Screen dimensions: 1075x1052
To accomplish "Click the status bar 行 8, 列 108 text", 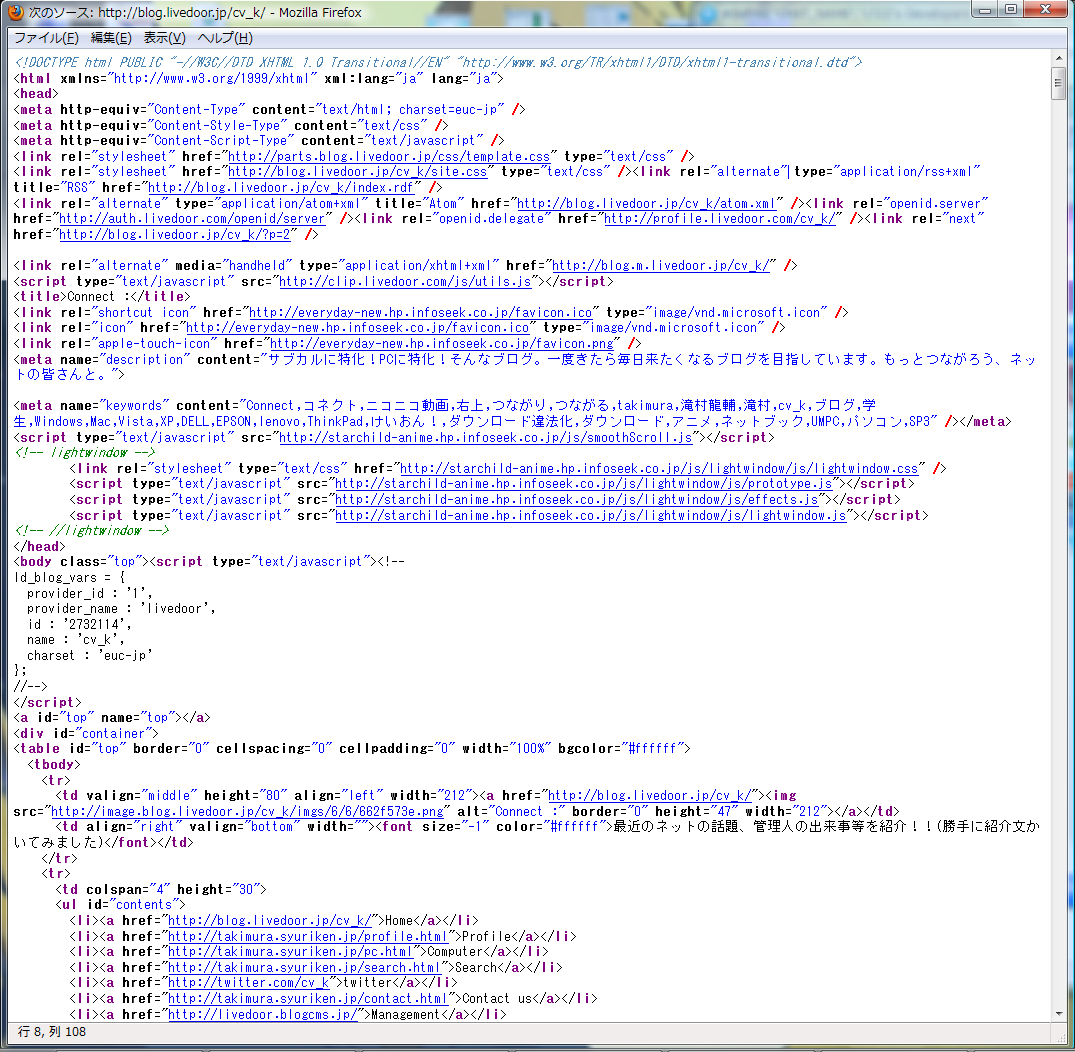I will point(52,1031).
